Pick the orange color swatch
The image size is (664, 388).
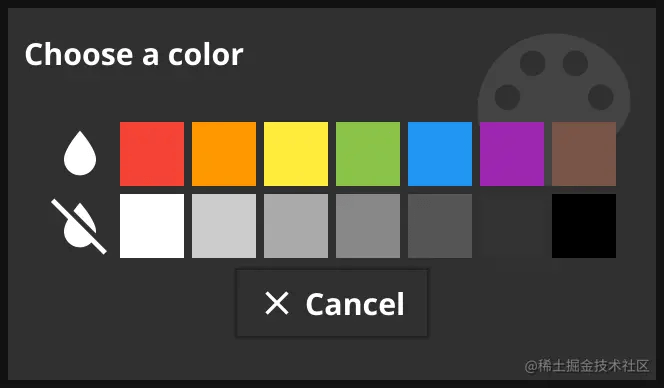(x=224, y=154)
